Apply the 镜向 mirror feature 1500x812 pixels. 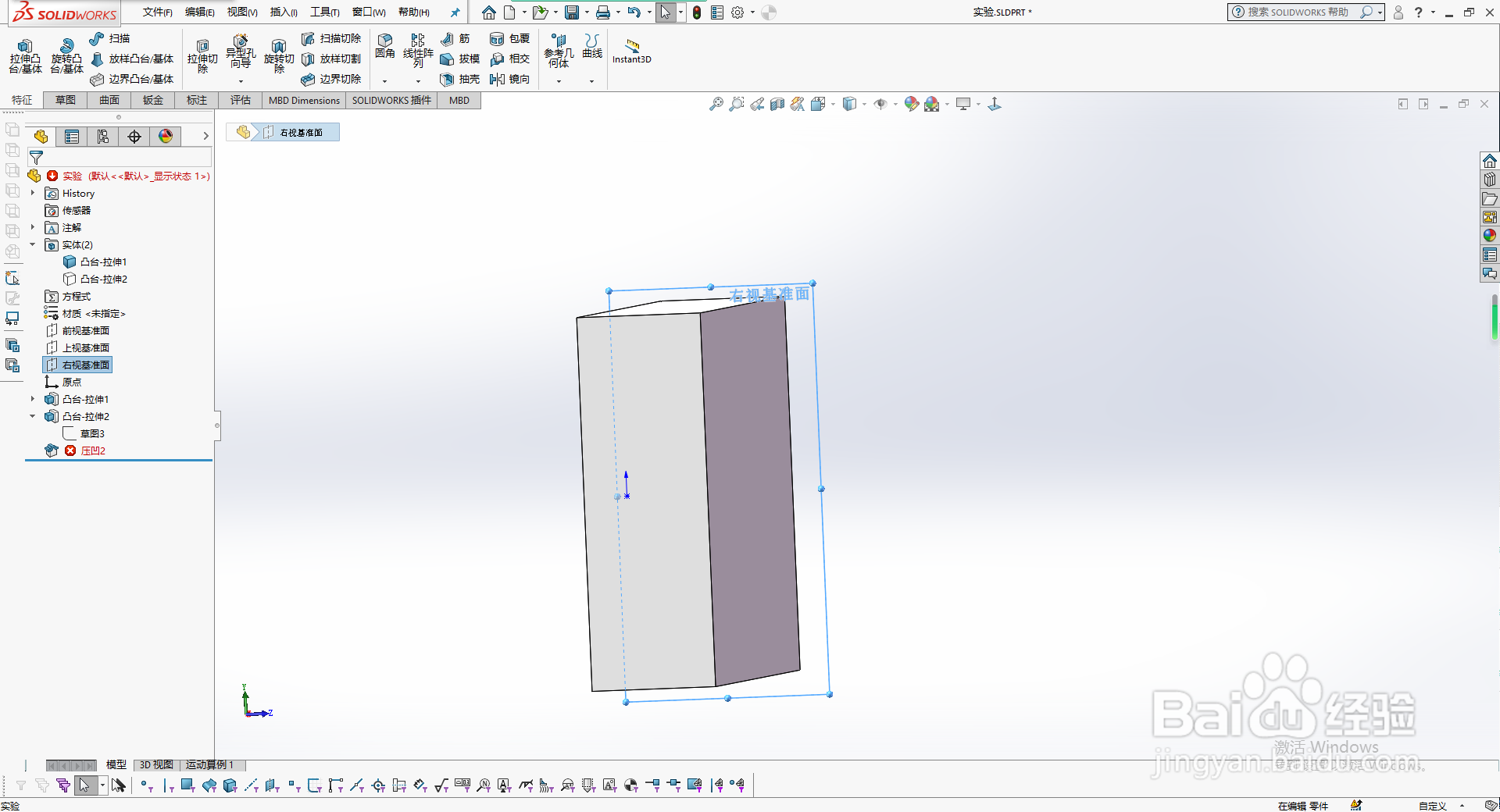(x=510, y=79)
